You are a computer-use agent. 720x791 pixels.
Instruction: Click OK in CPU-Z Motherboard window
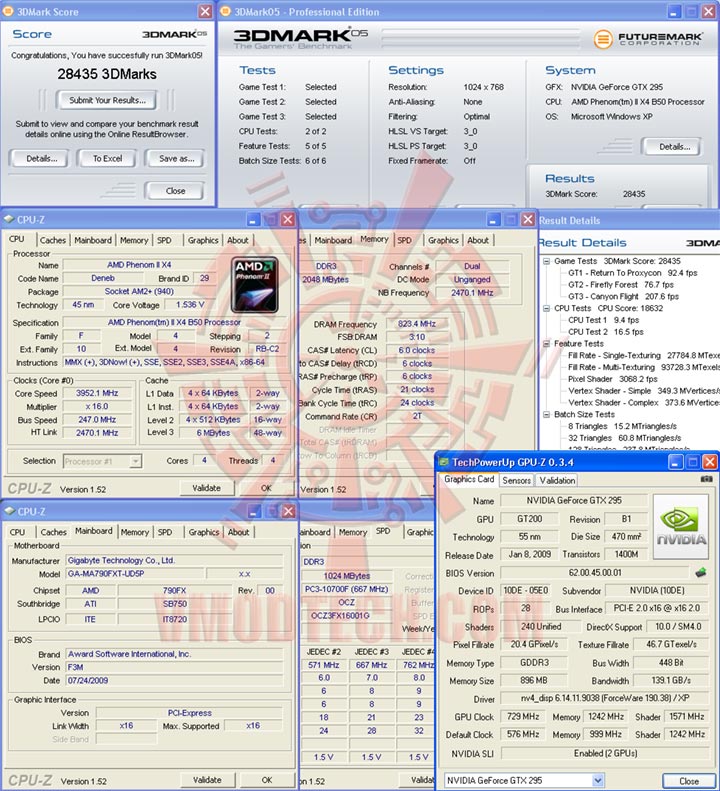click(266, 780)
